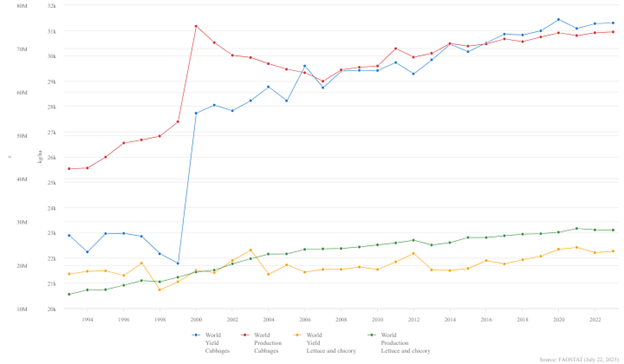This screenshot has width=624, height=364.
Task: Click the 2010 label on the x-axis
Action: pos(377,319)
